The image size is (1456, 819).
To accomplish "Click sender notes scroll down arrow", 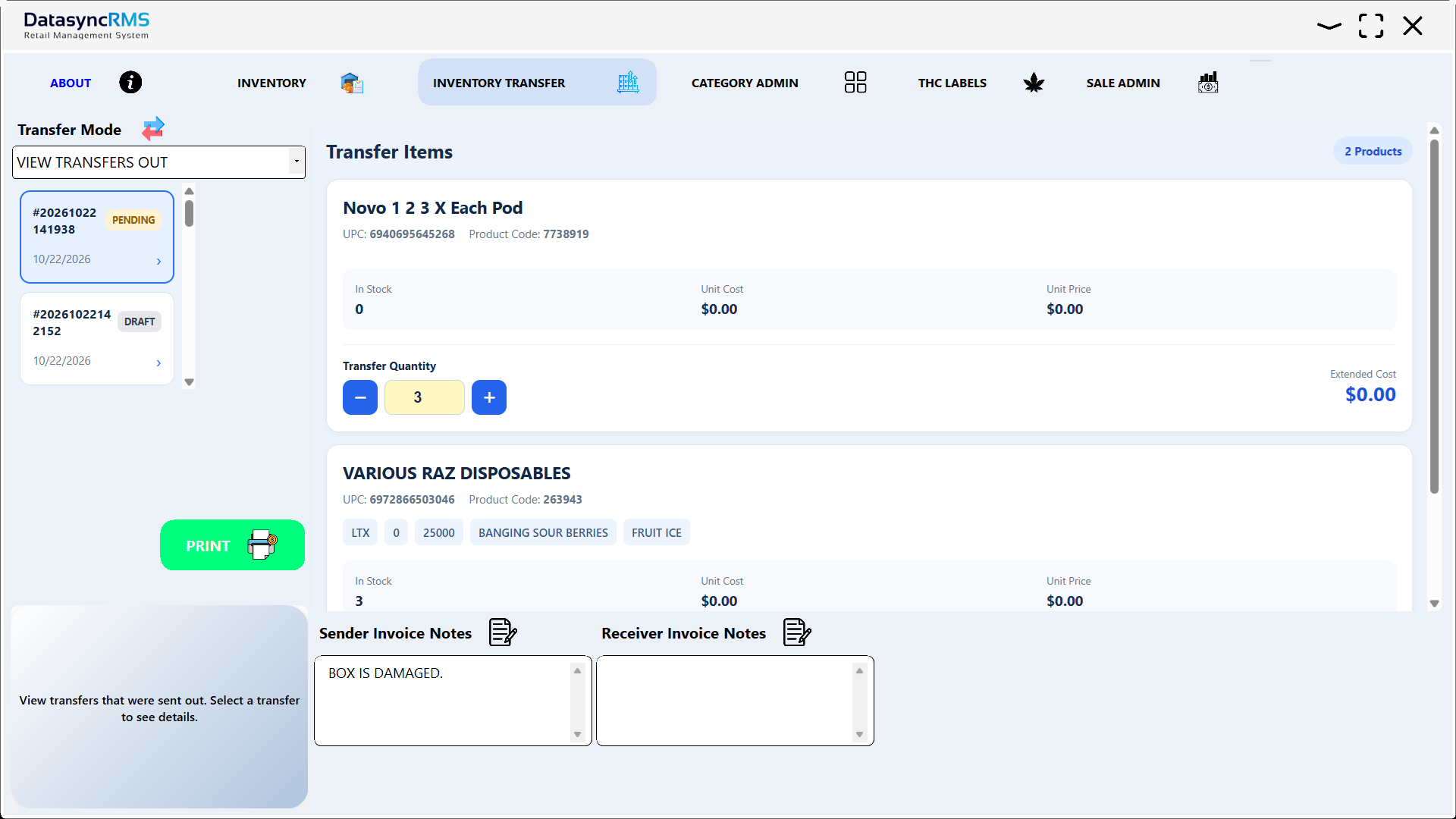I will pyautogui.click(x=577, y=734).
